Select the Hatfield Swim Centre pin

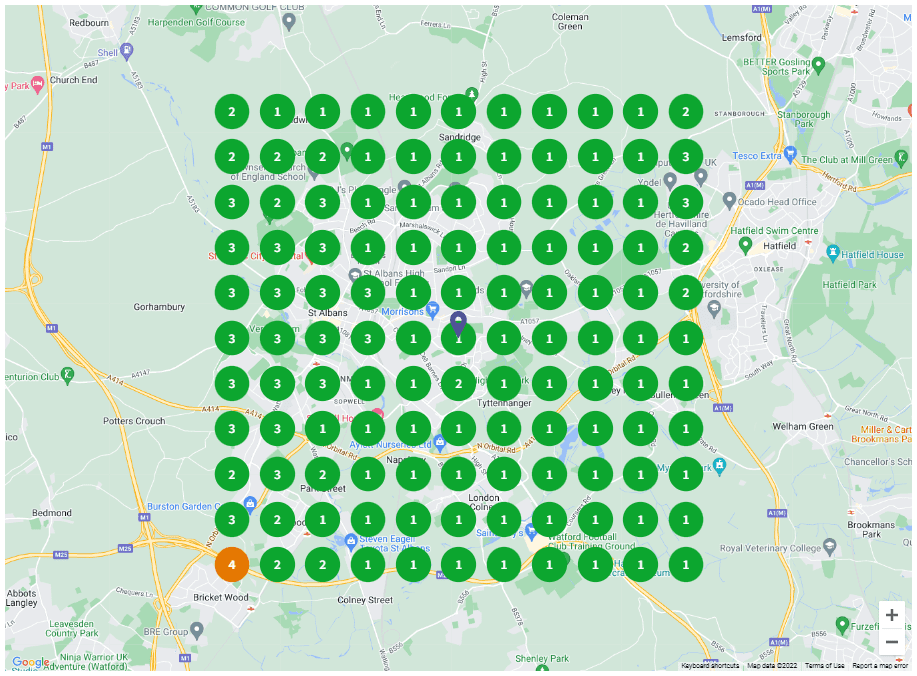(745, 245)
